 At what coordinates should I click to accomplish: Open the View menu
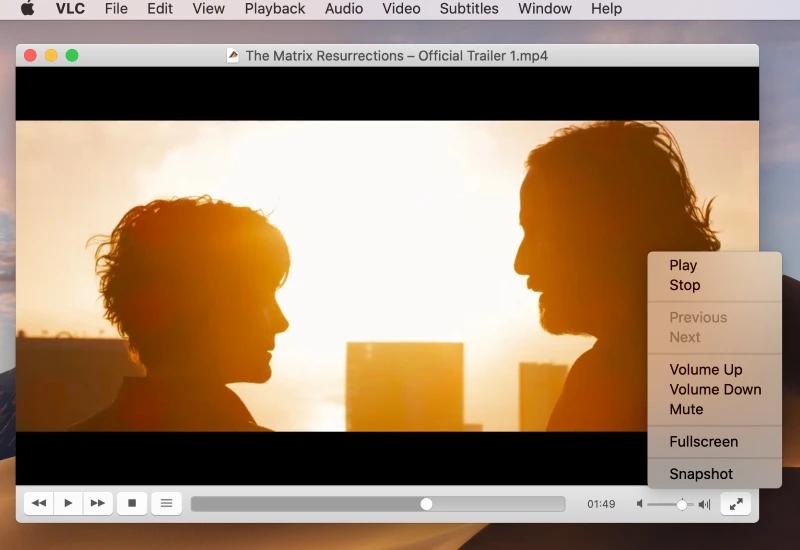click(x=208, y=9)
